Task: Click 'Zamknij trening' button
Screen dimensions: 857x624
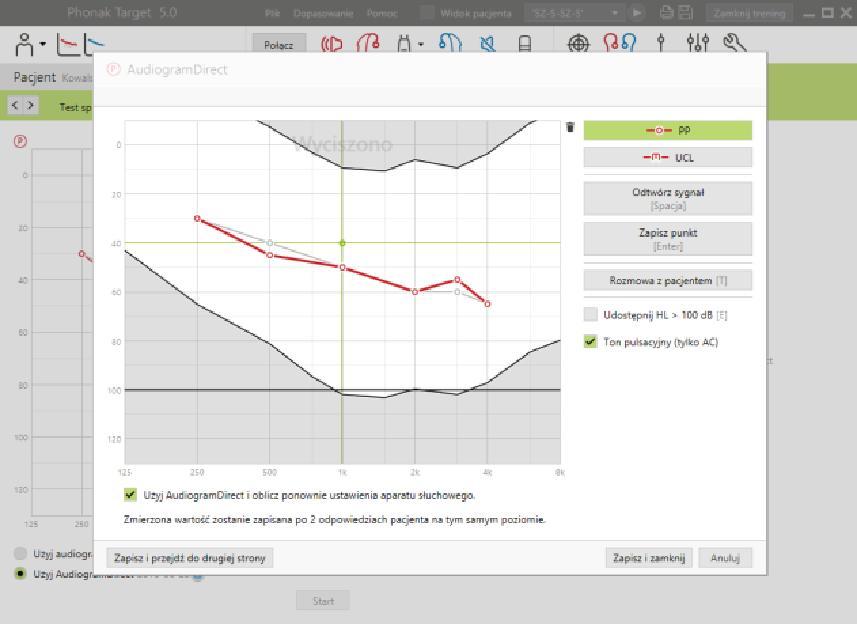Action: tap(749, 13)
